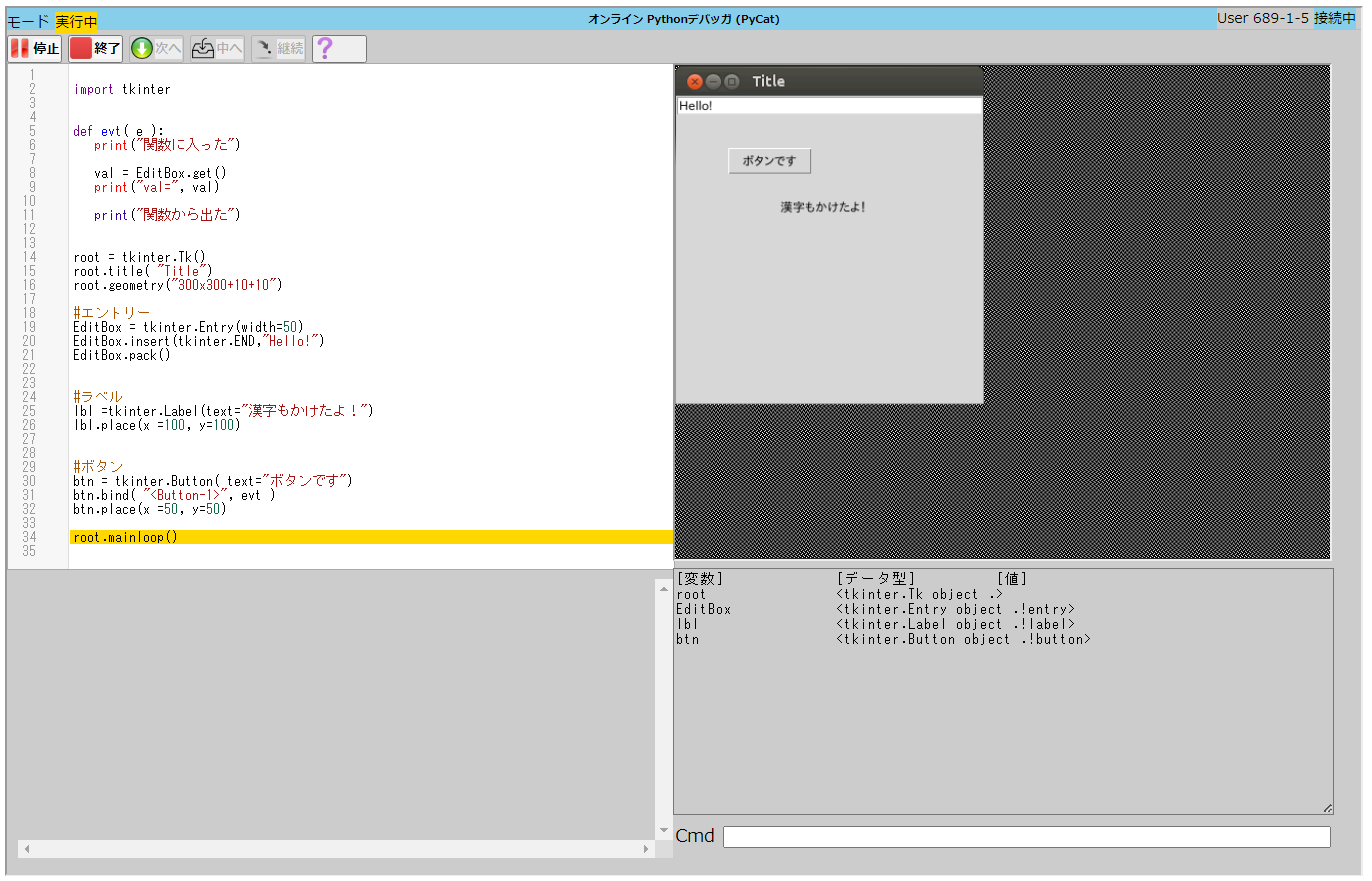Maximize the Title tkinter window

click(731, 82)
